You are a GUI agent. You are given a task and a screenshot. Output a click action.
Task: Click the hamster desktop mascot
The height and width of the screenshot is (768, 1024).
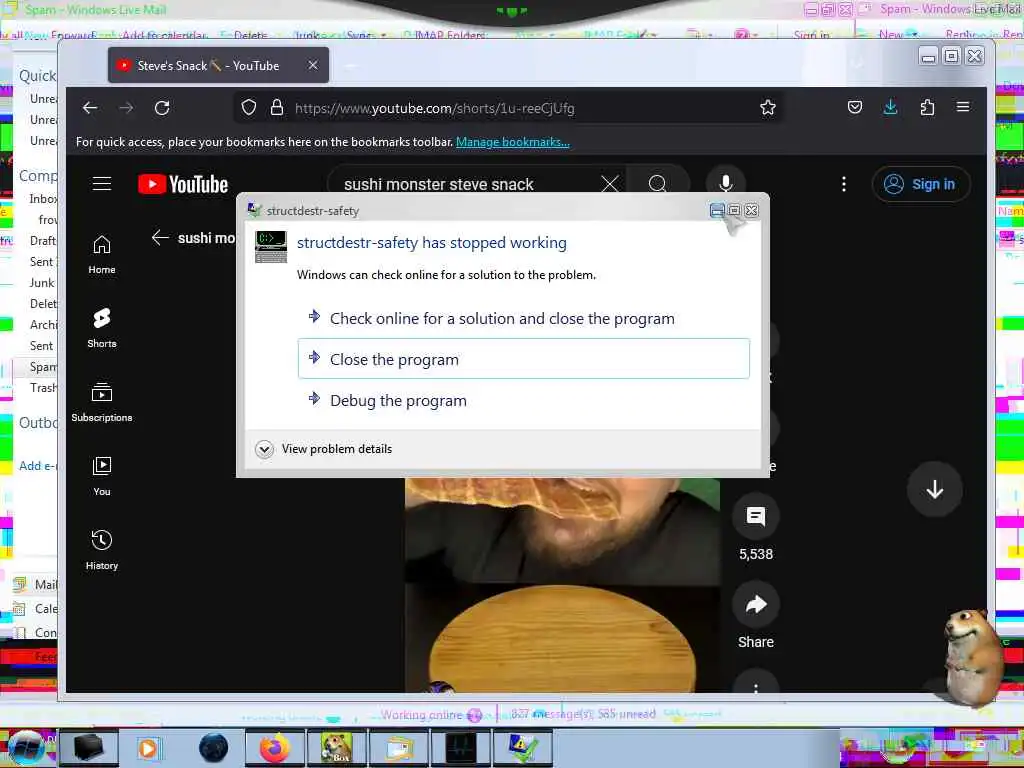click(x=973, y=656)
